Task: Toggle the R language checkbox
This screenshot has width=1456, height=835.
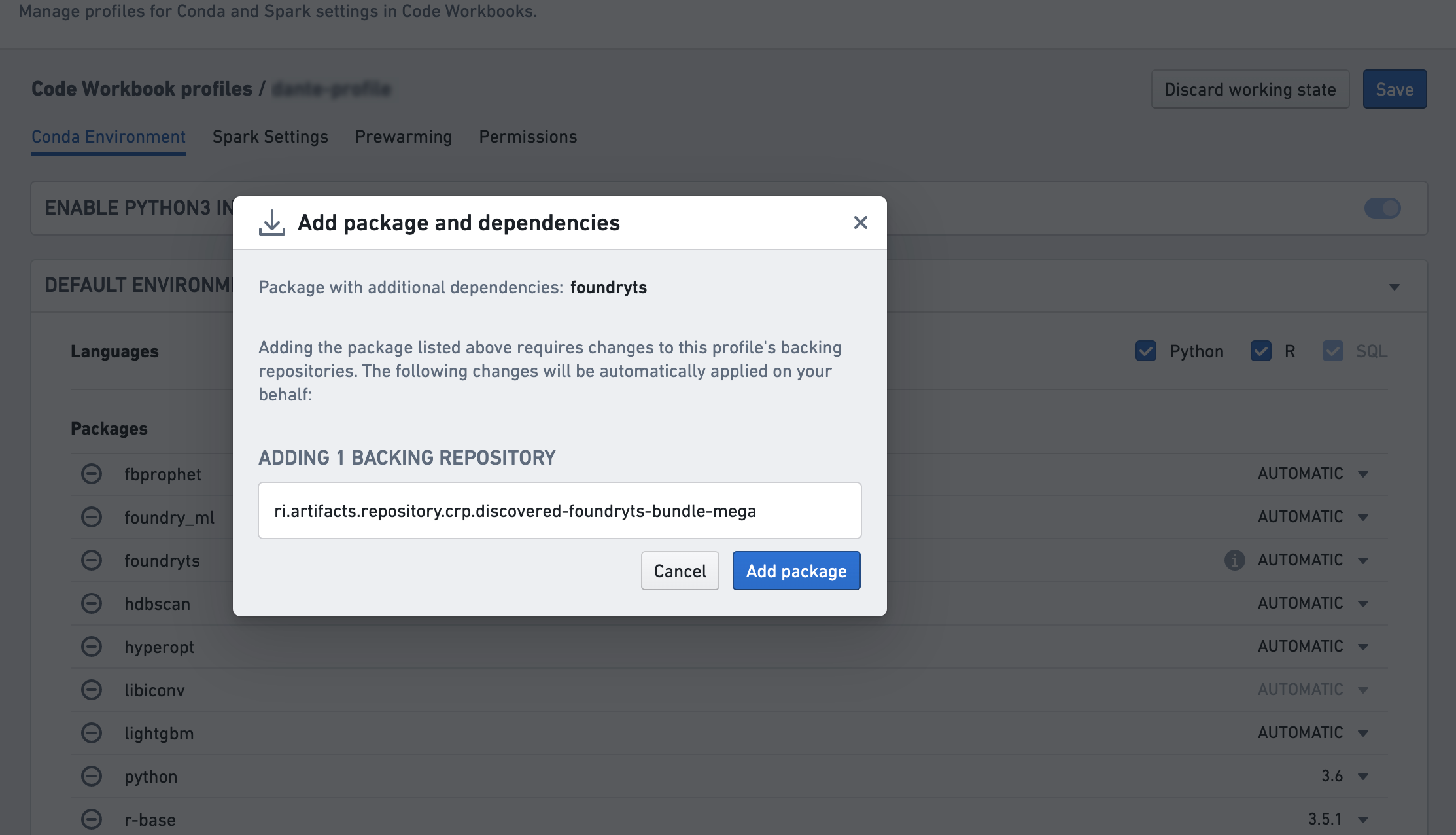Action: point(1261,350)
